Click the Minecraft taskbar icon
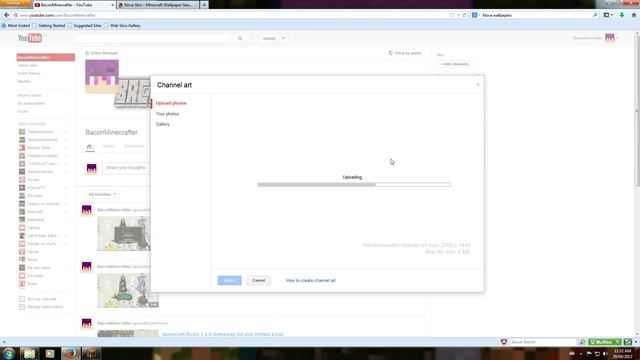This screenshot has width=640, height=360. pos(91,353)
